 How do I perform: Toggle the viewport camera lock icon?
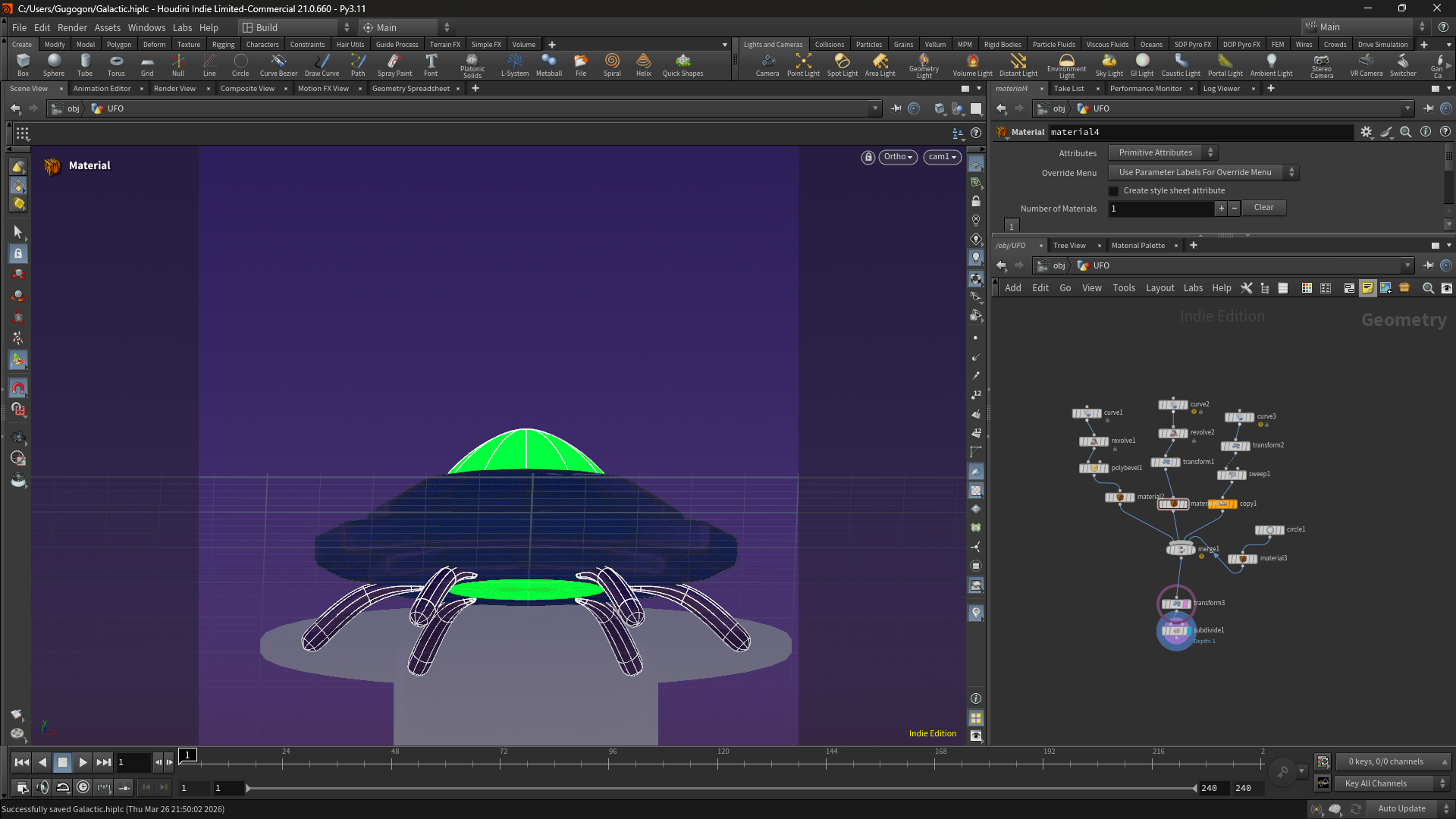pos(868,157)
